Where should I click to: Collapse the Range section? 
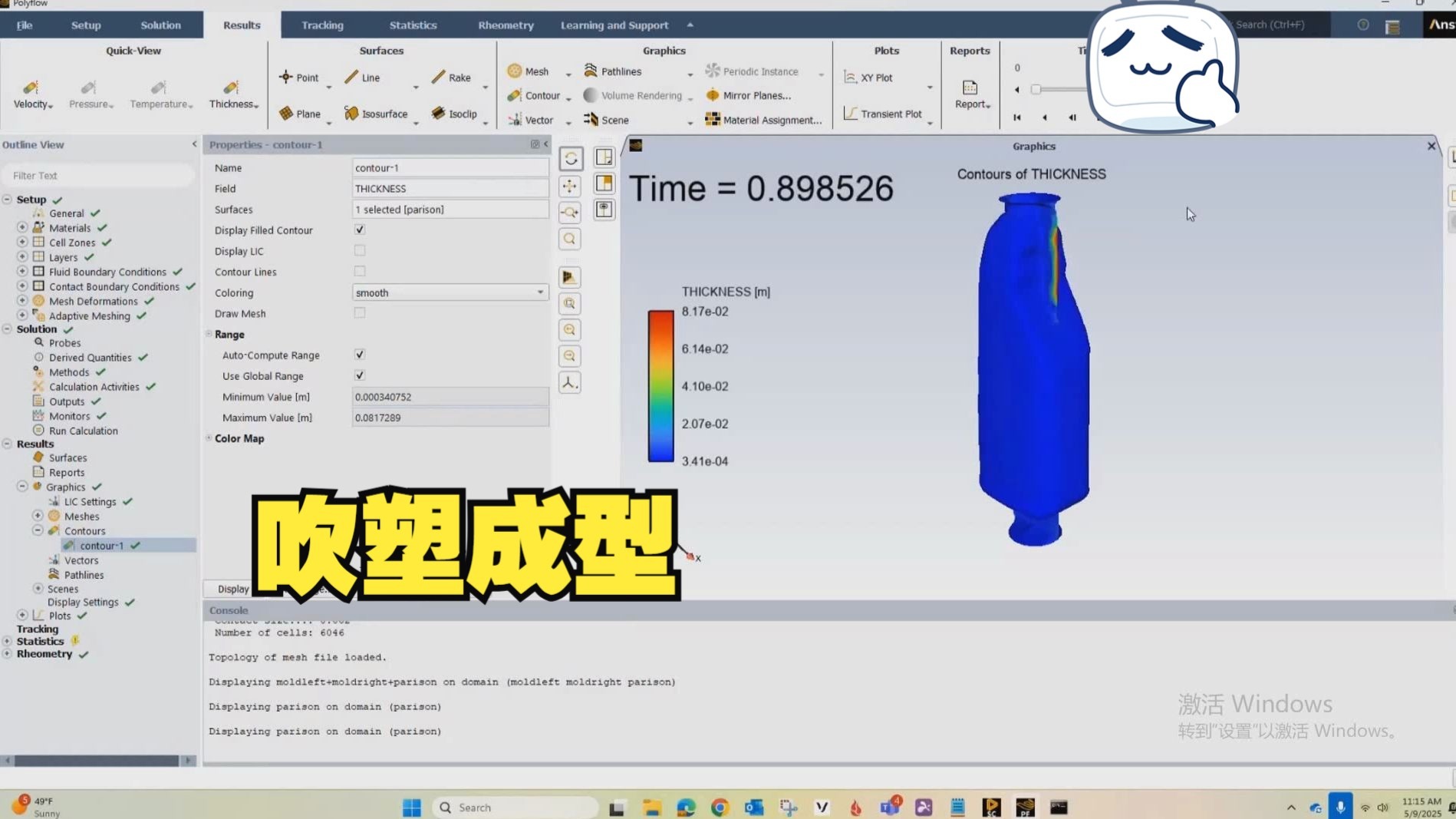click(208, 334)
